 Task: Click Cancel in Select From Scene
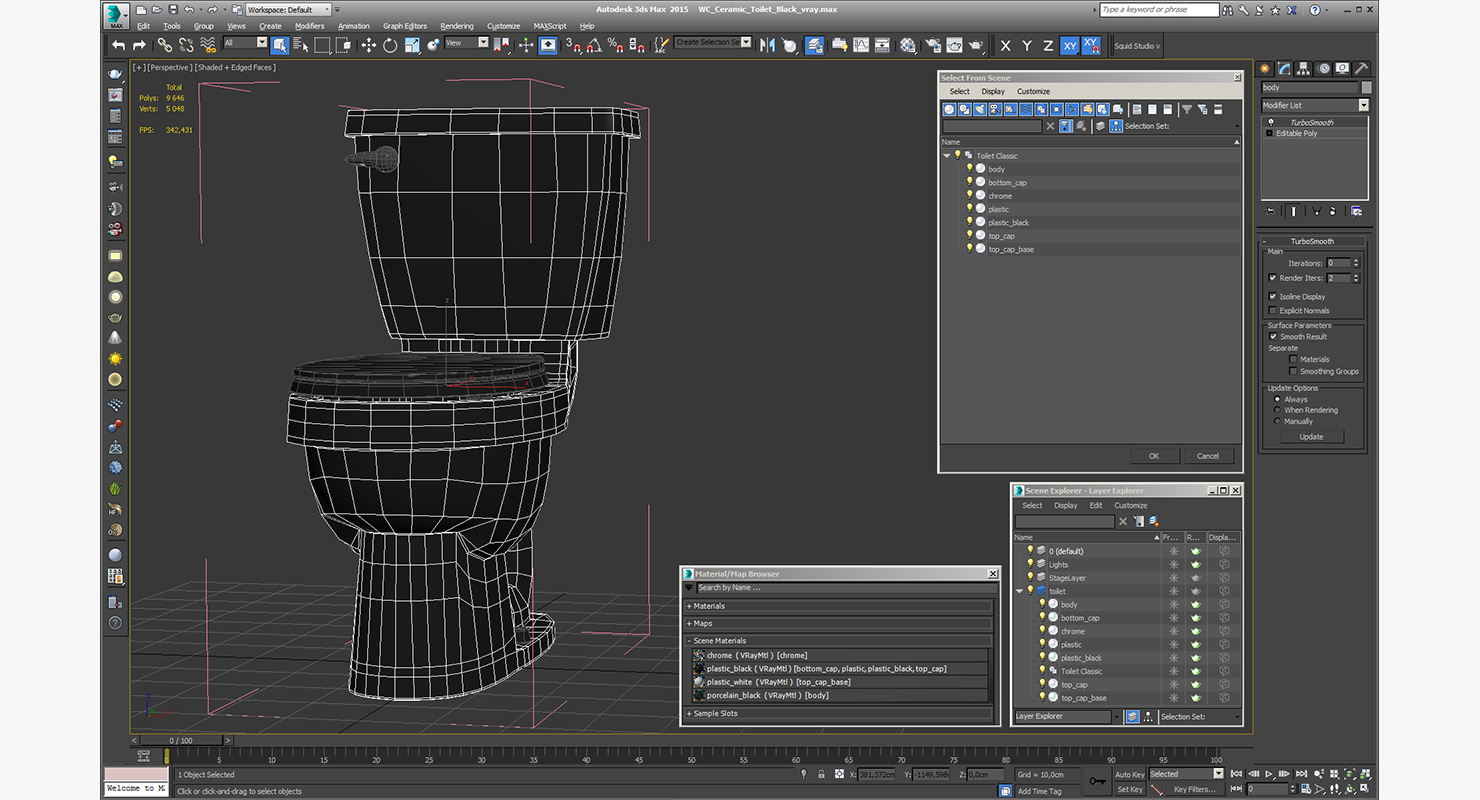tap(1208, 456)
